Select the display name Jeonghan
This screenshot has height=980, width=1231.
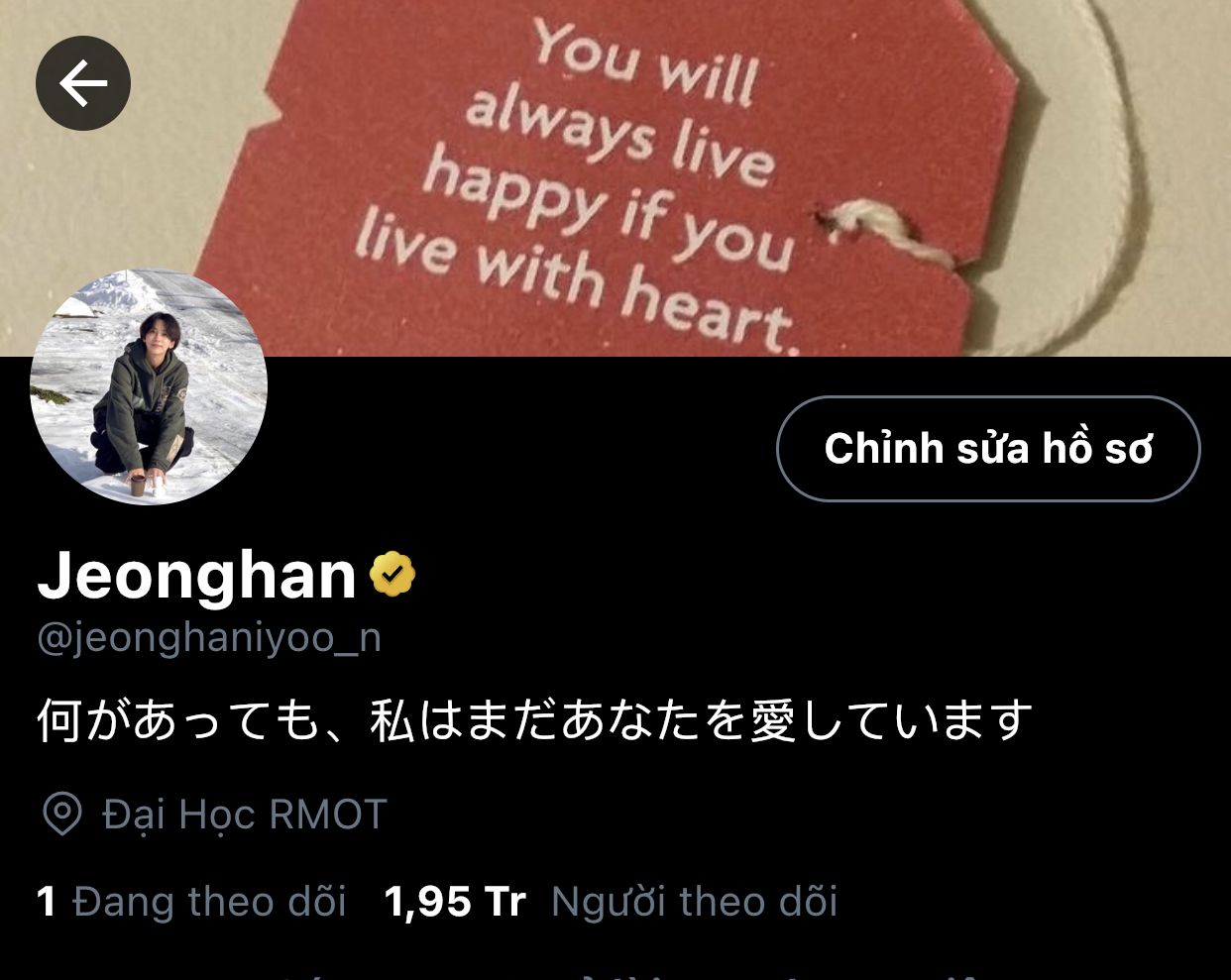196,575
